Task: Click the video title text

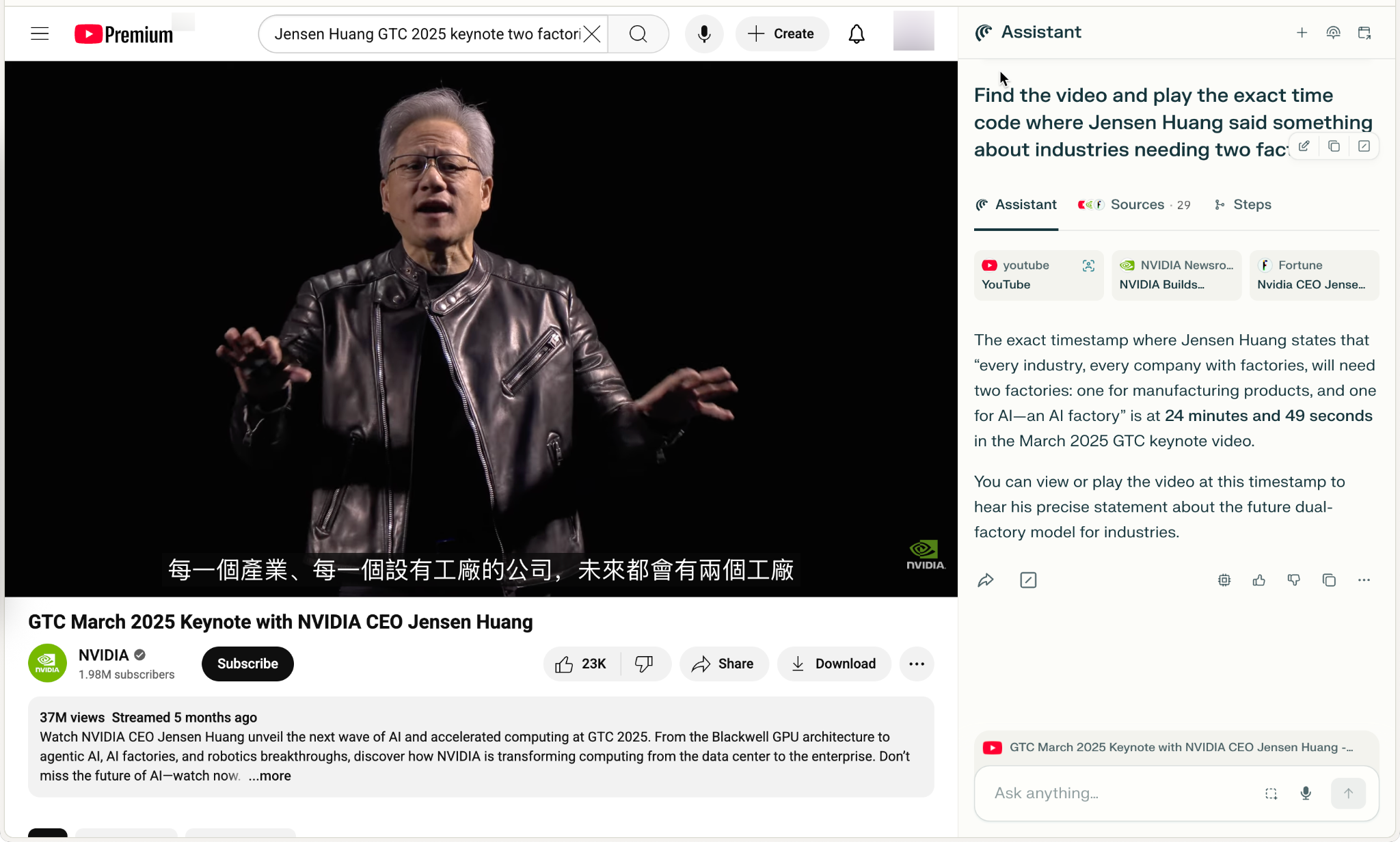Action: pos(280,621)
